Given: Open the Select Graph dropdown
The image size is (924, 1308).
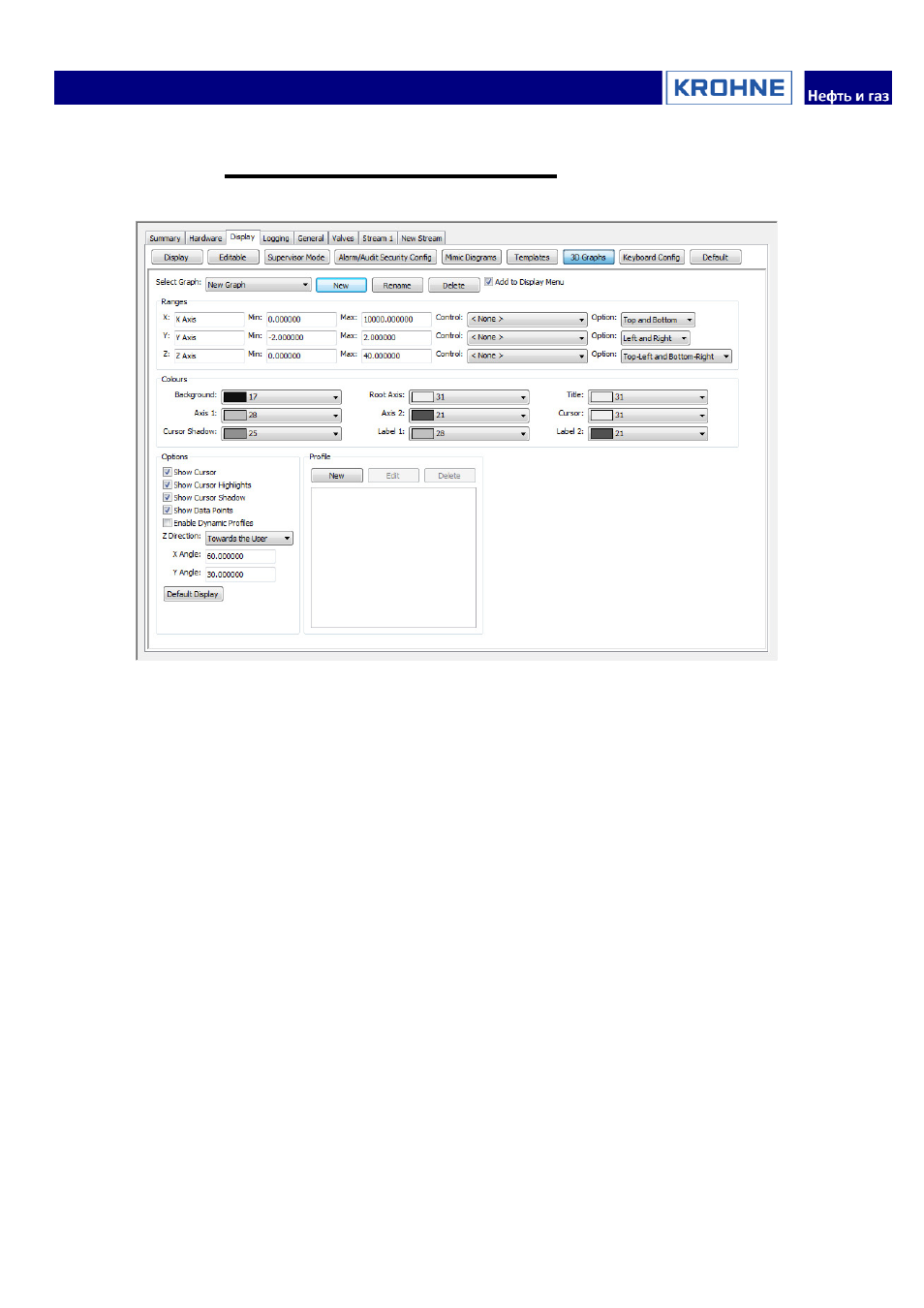Looking at the screenshot, I should point(258,285).
